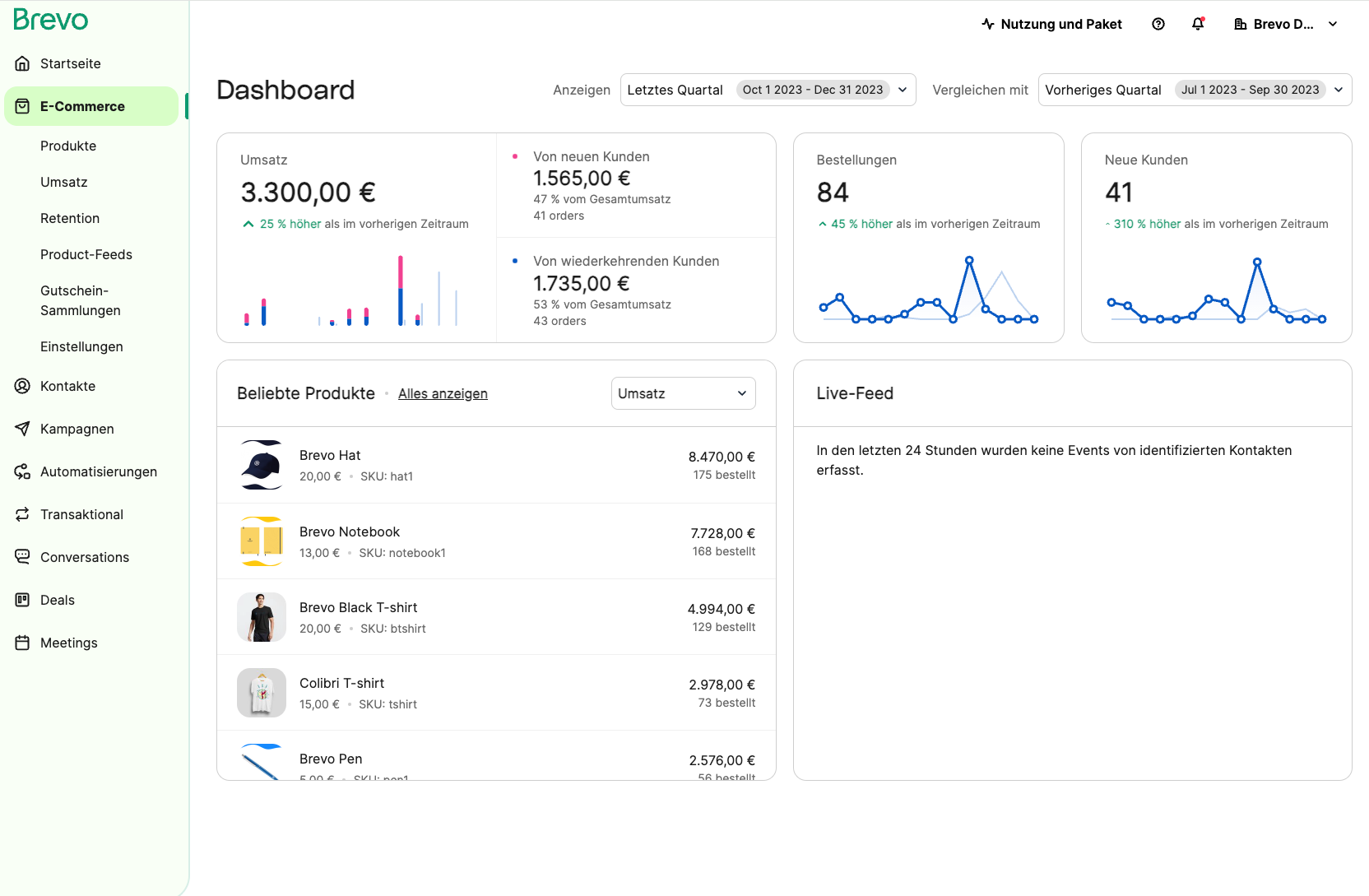Screen dimensions: 1369x896
Task: Click the Deals board icon
Action: click(22, 600)
